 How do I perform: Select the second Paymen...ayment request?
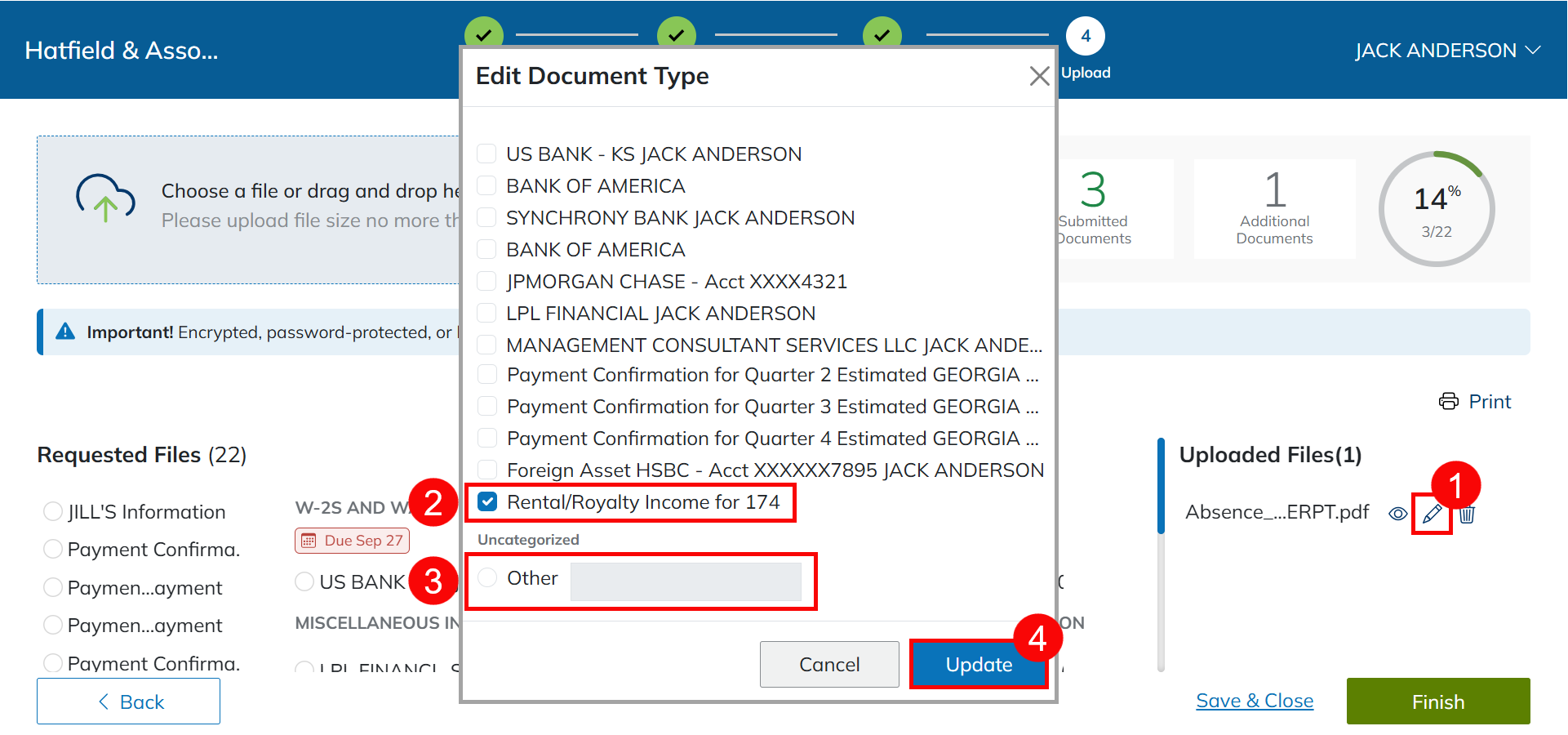coord(53,625)
